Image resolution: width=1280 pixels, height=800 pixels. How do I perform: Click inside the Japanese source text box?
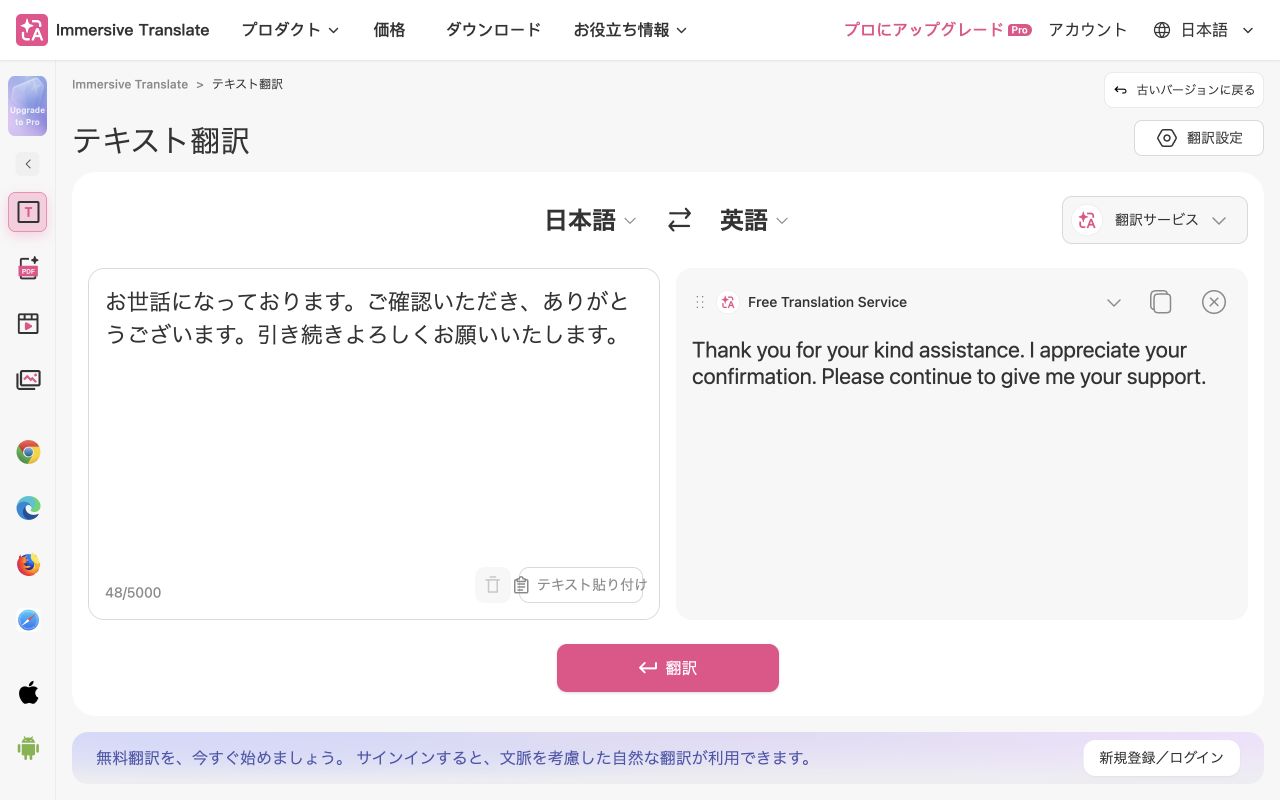click(374, 444)
